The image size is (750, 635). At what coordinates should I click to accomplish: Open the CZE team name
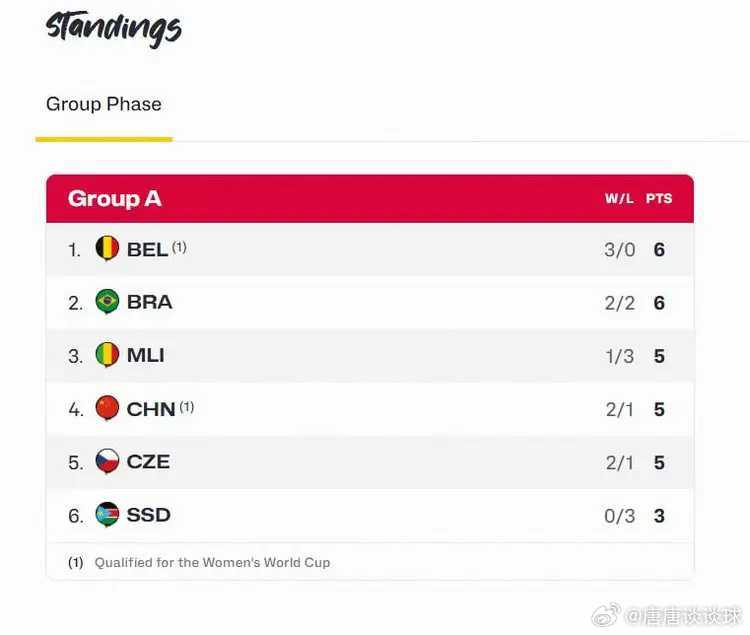(x=148, y=462)
